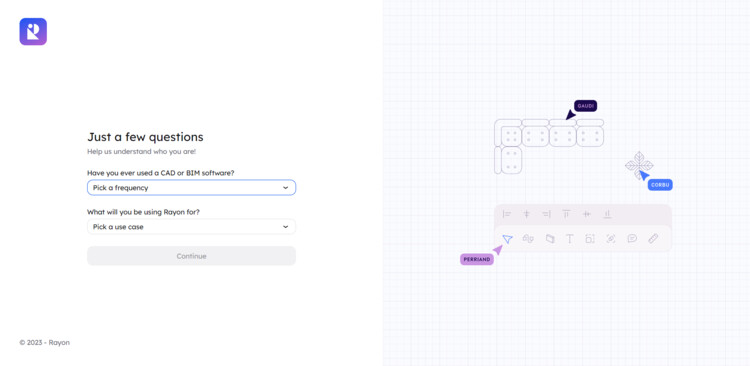
Task: Click the 'Just a few questions' heading
Action: point(145,137)
